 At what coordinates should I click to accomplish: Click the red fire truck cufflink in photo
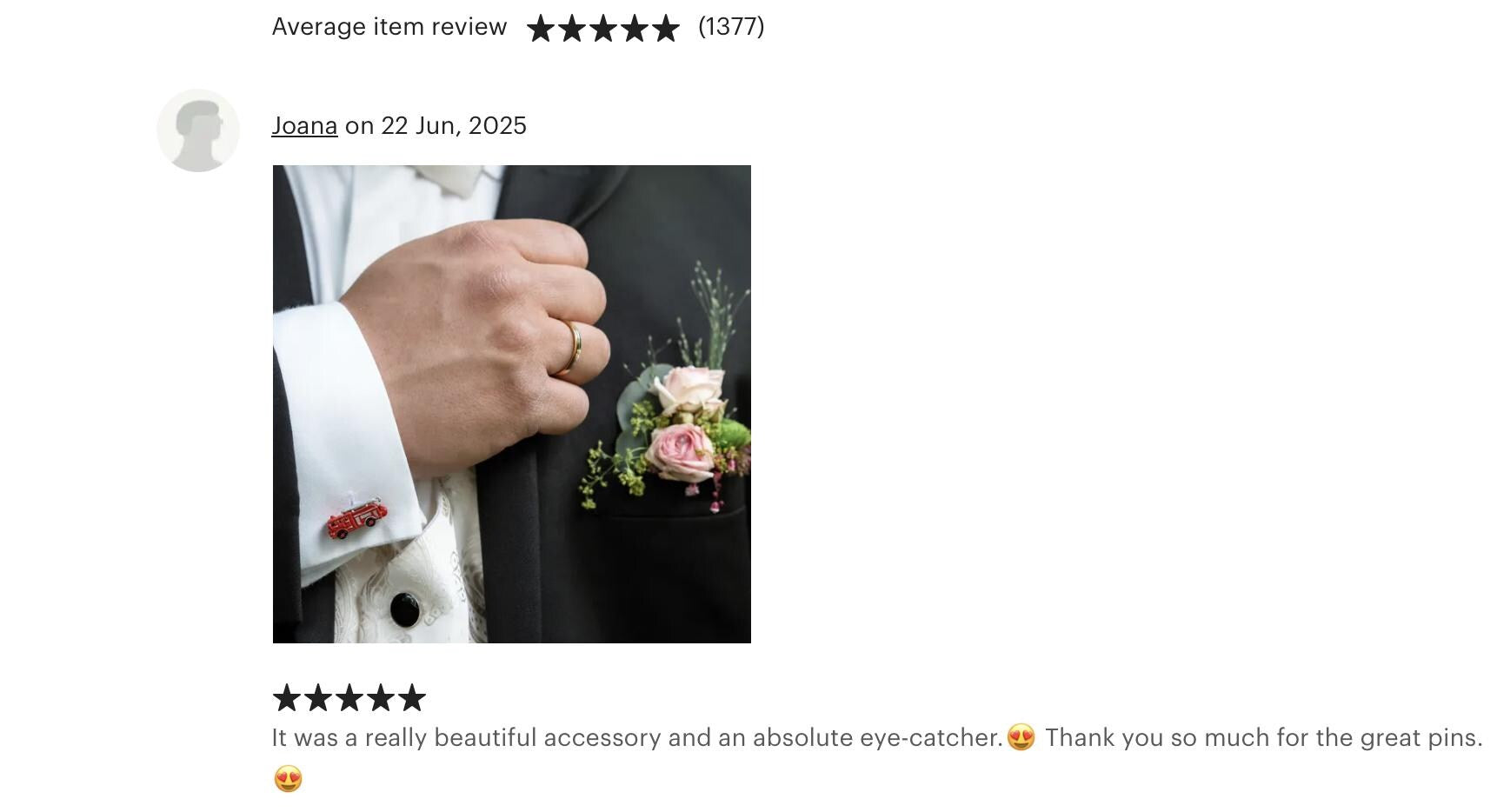pos(356,519)
